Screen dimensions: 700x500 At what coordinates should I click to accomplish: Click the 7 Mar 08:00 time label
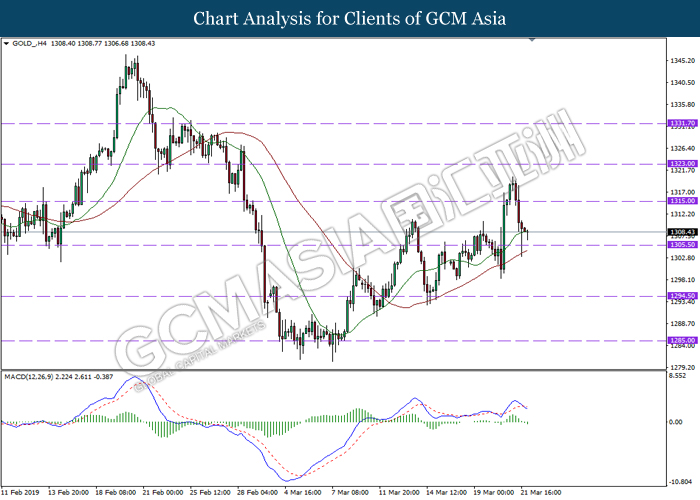[x=350, y=492]
